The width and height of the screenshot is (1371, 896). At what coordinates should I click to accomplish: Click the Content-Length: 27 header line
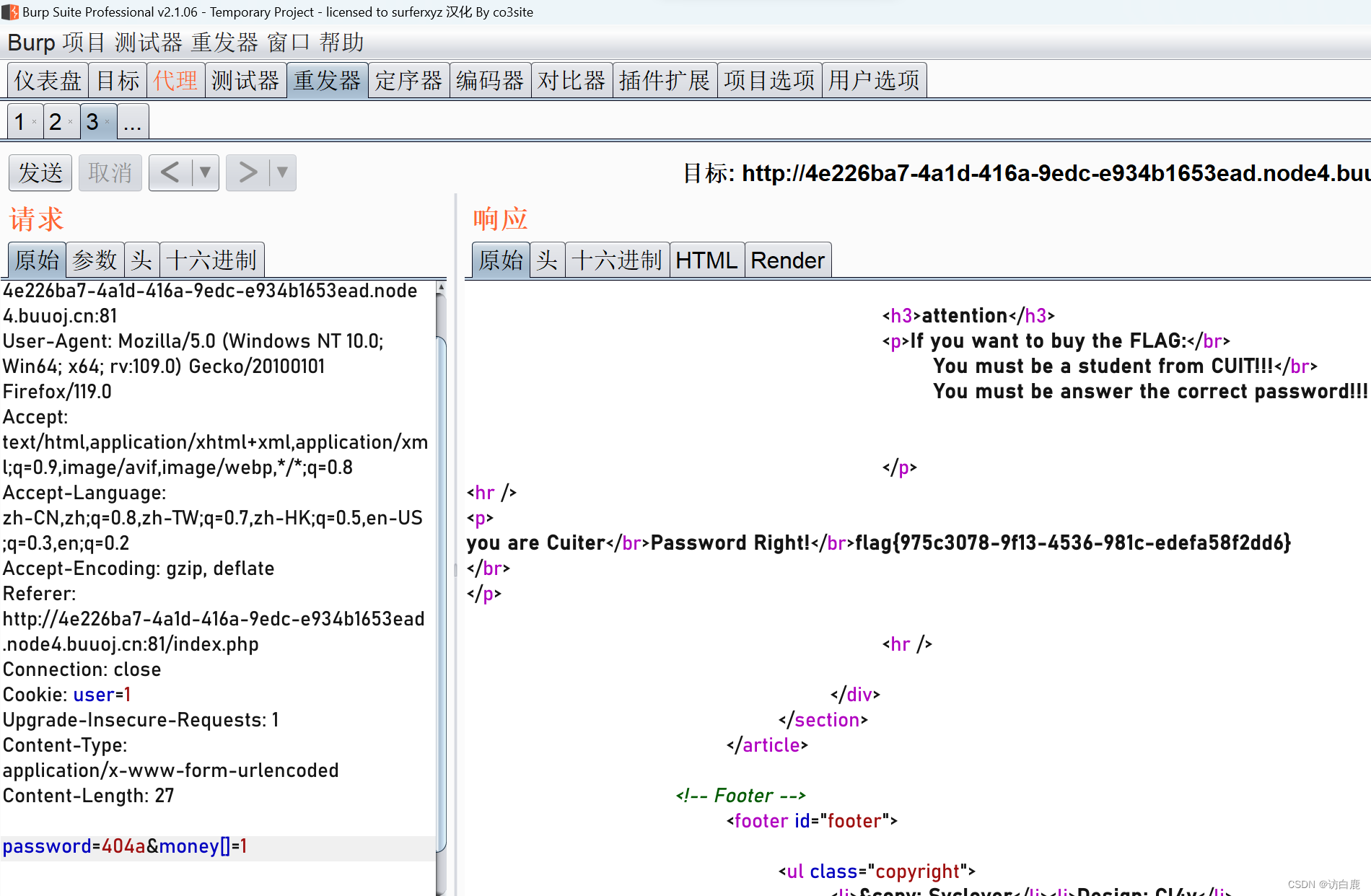88,796
